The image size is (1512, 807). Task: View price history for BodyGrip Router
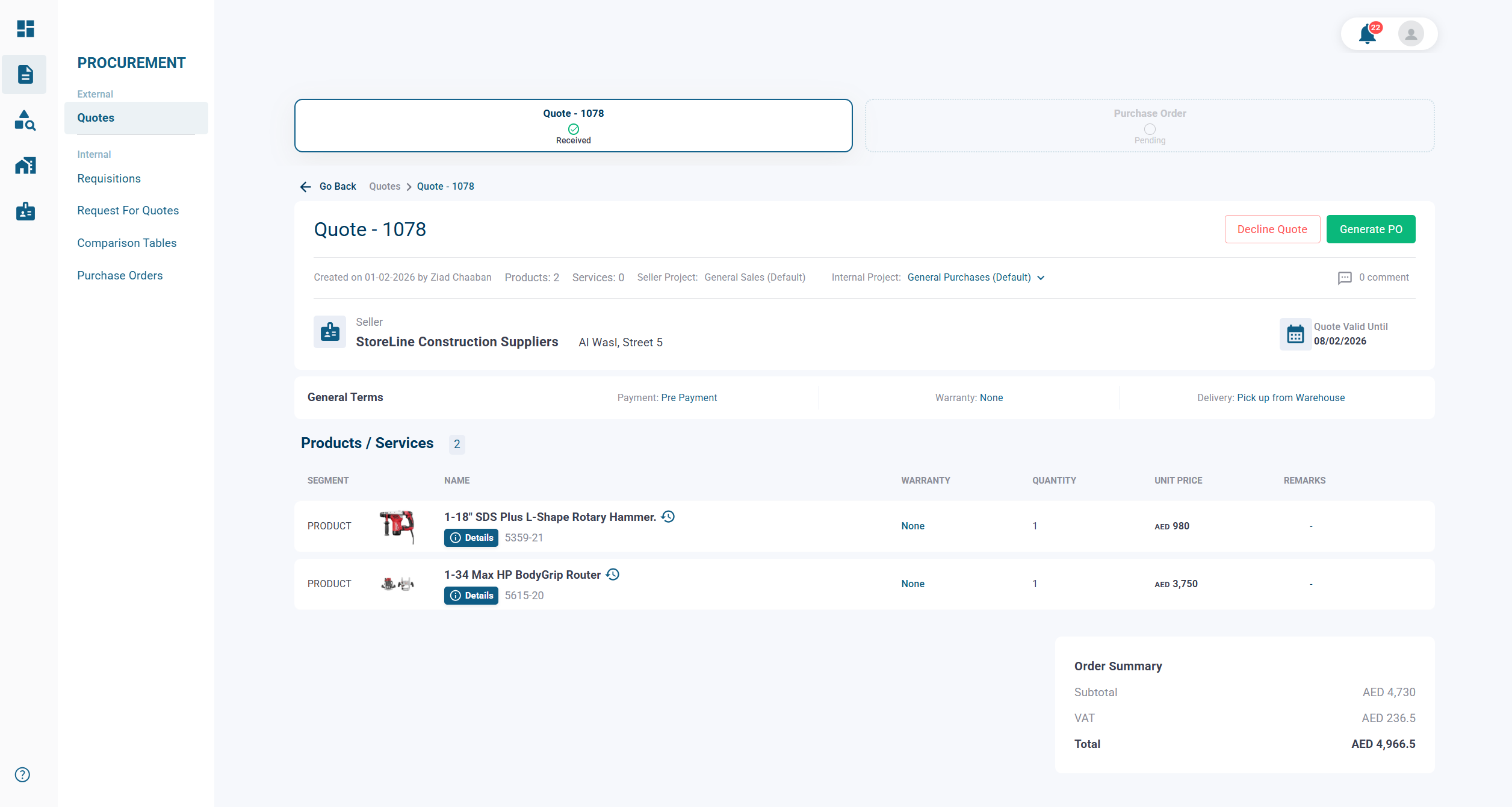pyautogui.click(x=613, y=575)
